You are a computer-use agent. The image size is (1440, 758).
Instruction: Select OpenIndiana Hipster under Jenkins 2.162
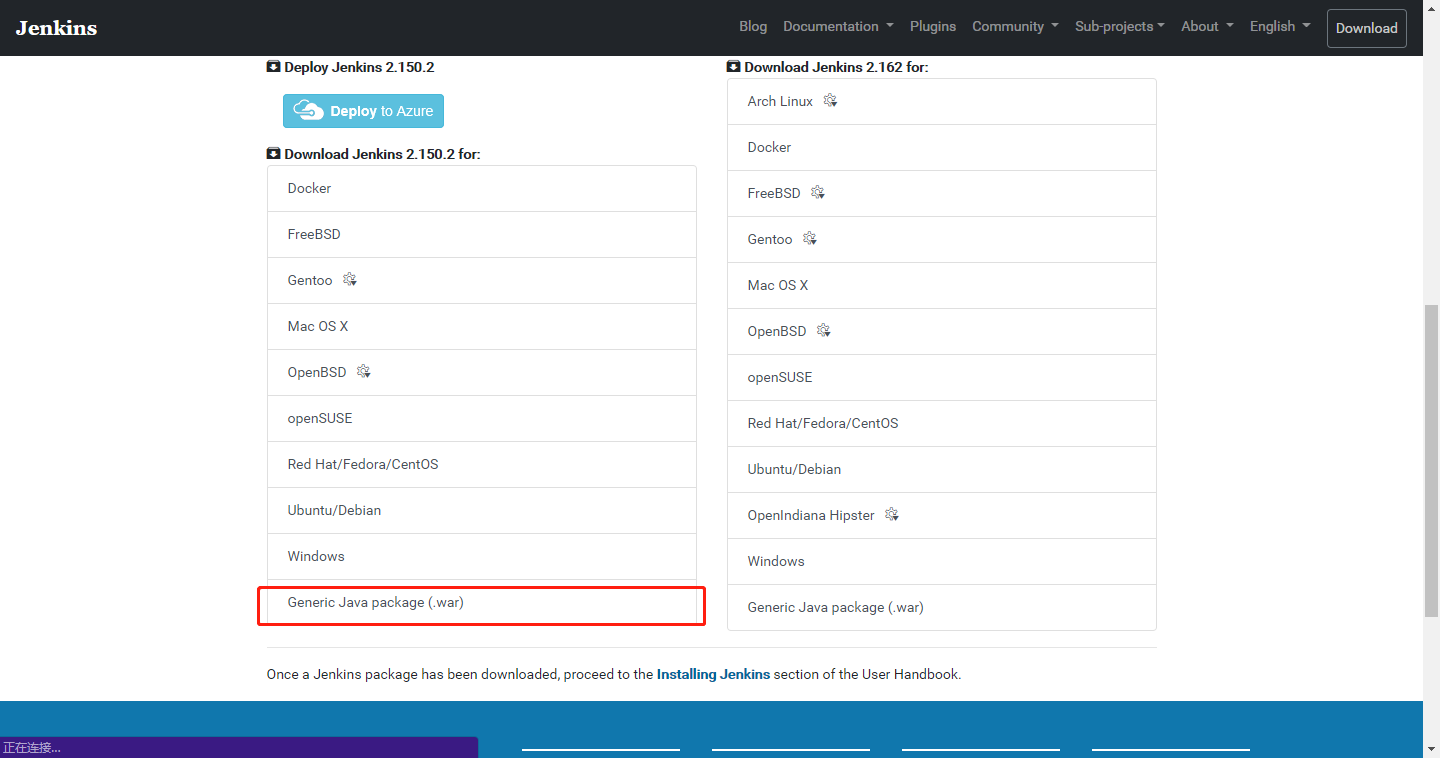click(x=942, y=515)
